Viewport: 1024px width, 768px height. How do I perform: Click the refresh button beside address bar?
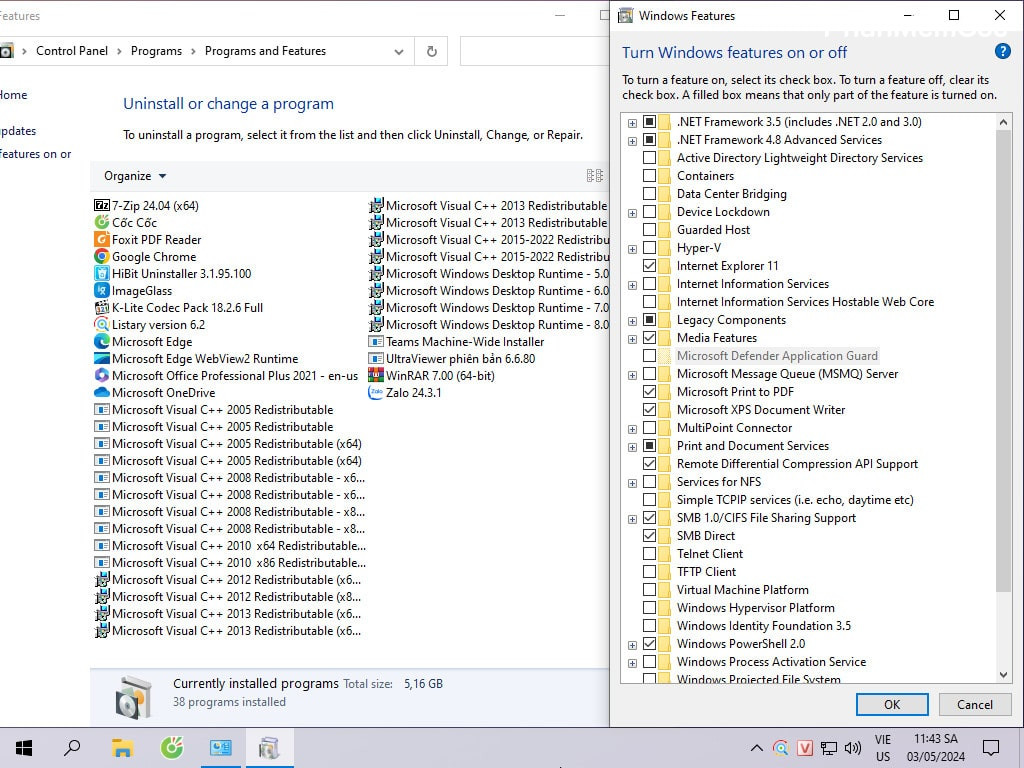(431, 51)
